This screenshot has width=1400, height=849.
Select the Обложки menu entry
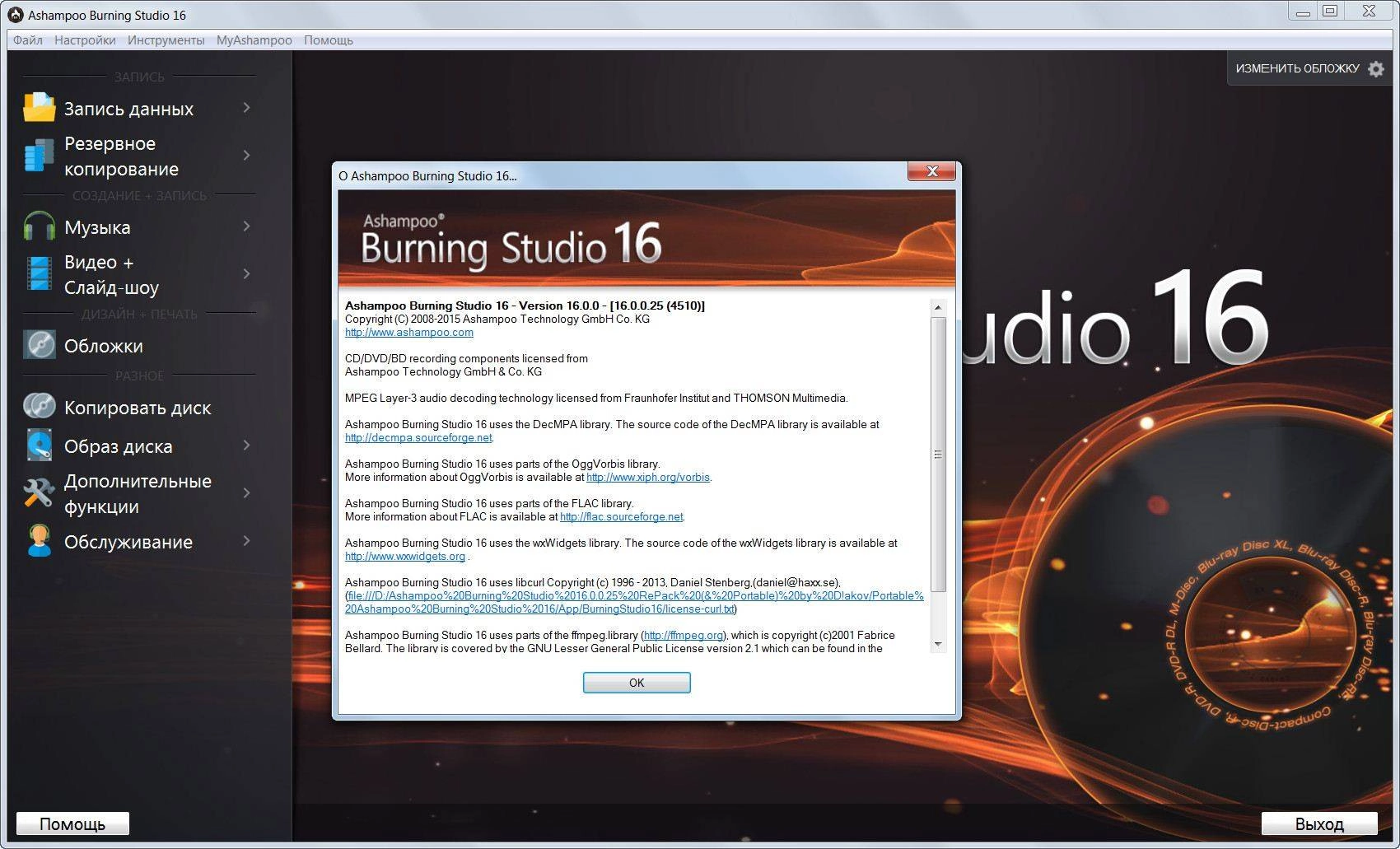(104, 346)
